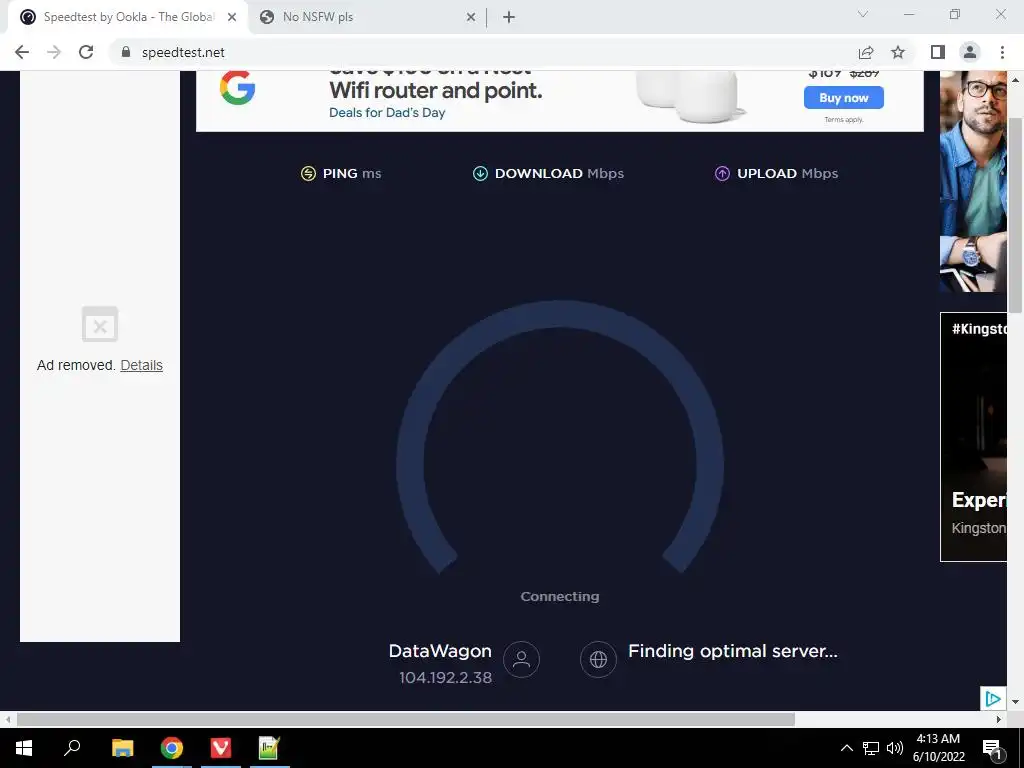This screenshot has height=768, width=1024.
Task: Open the notification center icon
Action: (x=992, y=748)
